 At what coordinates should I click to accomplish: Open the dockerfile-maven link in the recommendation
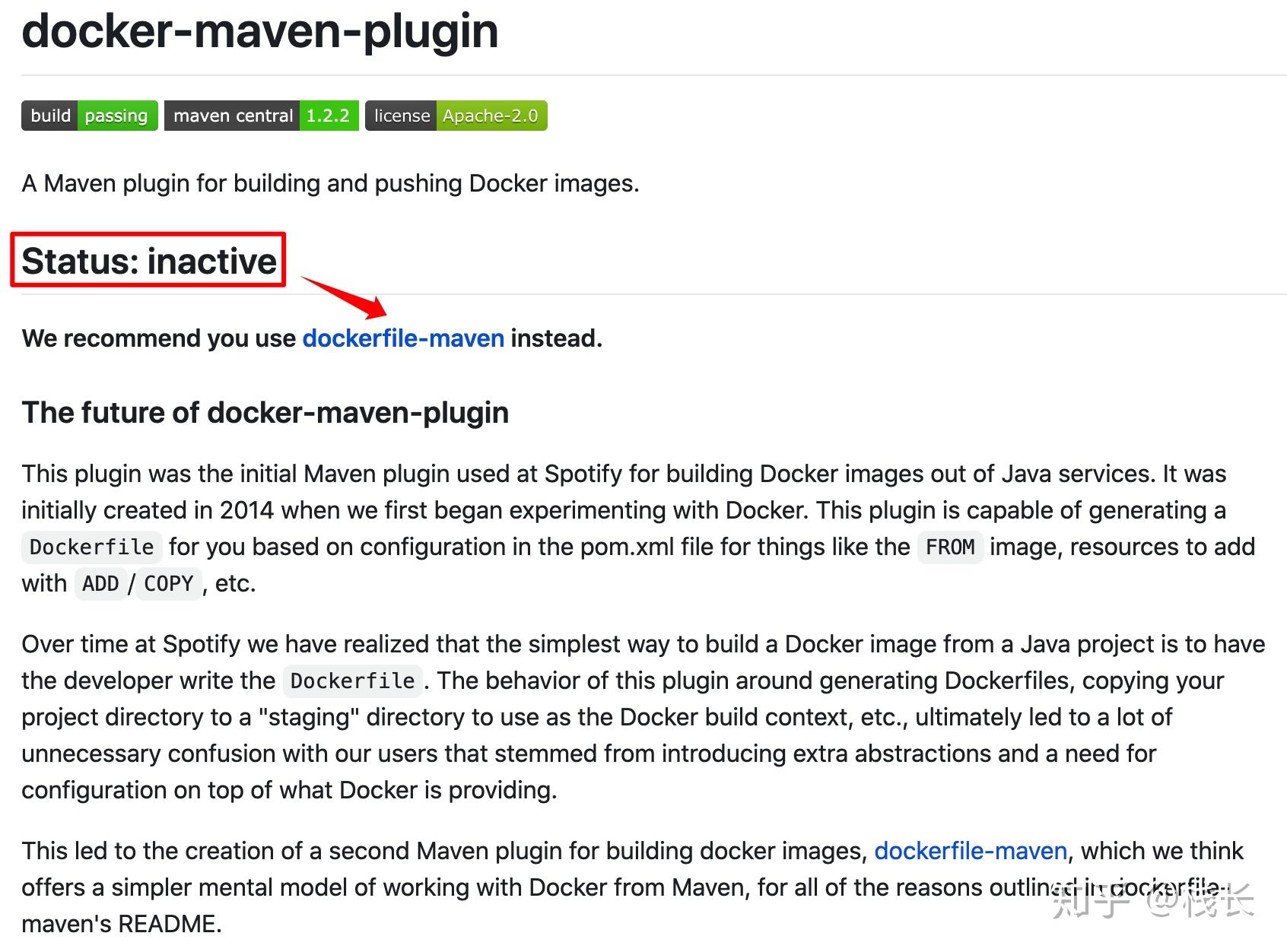point(403,338)
